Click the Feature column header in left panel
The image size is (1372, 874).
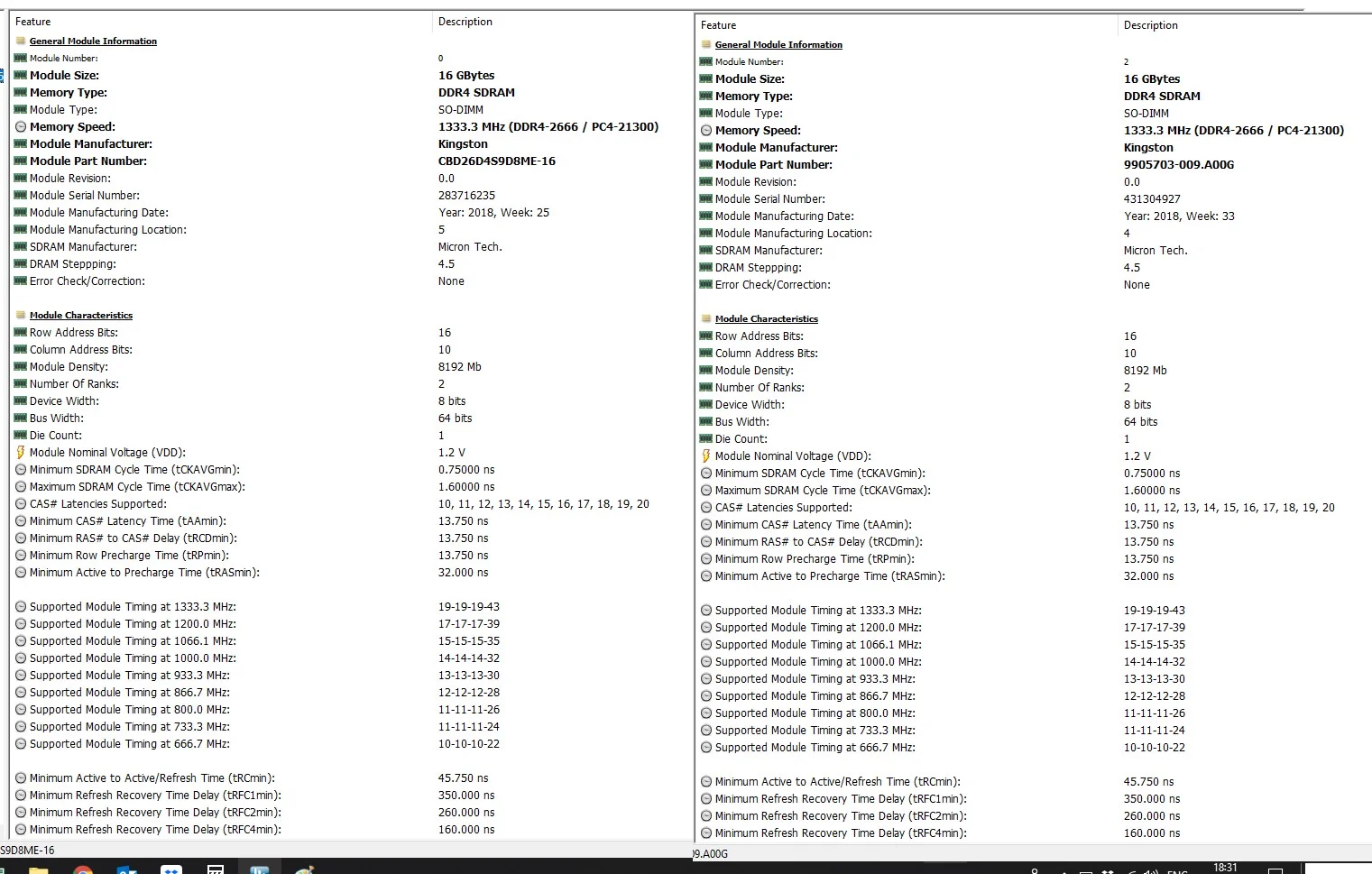pos(33,22)
